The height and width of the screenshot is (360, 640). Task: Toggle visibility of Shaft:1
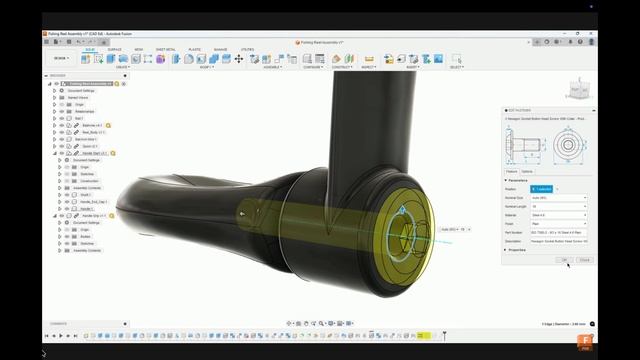click(67, 195)
